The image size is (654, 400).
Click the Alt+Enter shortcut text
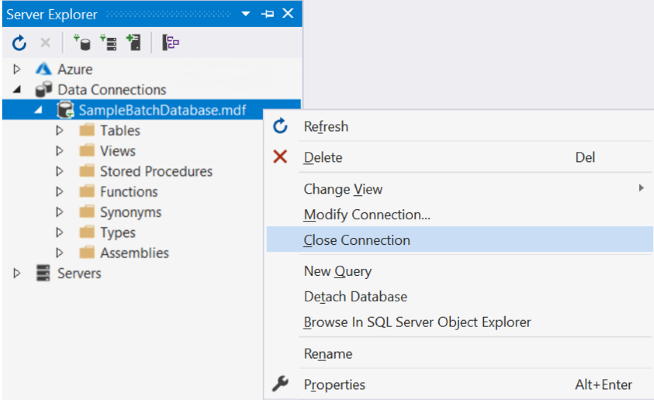(x=604, y=385)
